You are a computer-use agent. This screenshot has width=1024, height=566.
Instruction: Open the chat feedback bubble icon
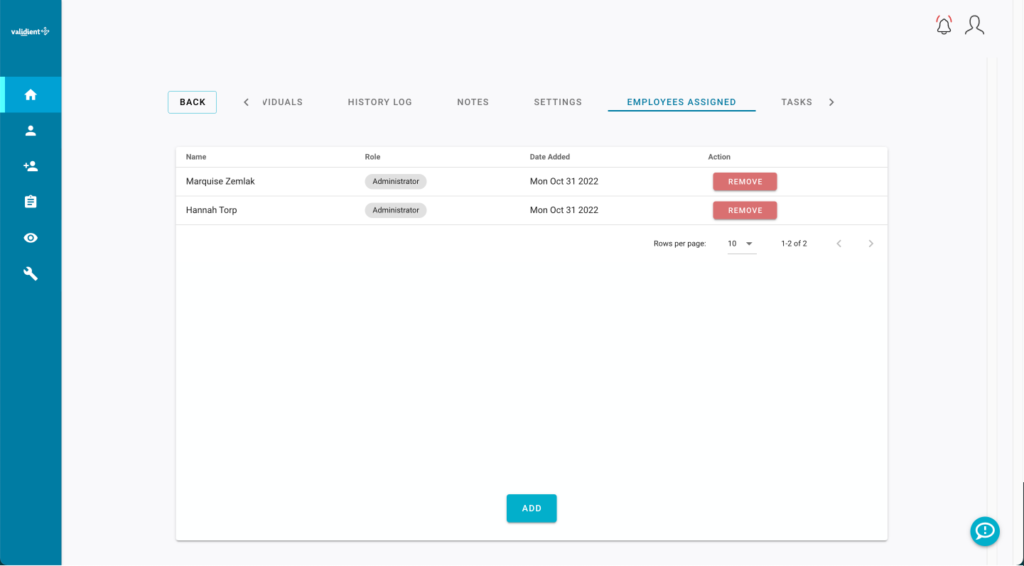(985, 531)
